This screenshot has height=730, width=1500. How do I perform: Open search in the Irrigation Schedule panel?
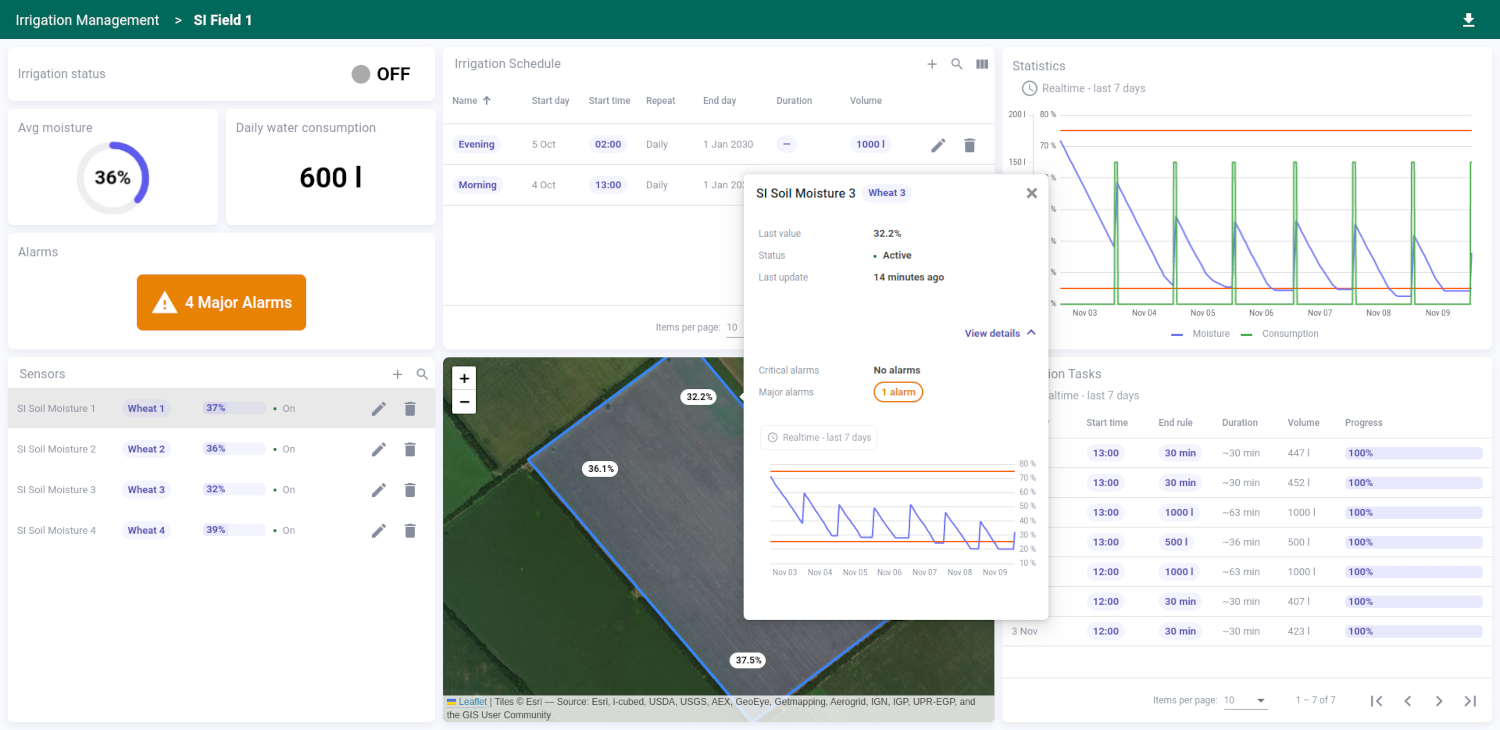click(956, 64)
